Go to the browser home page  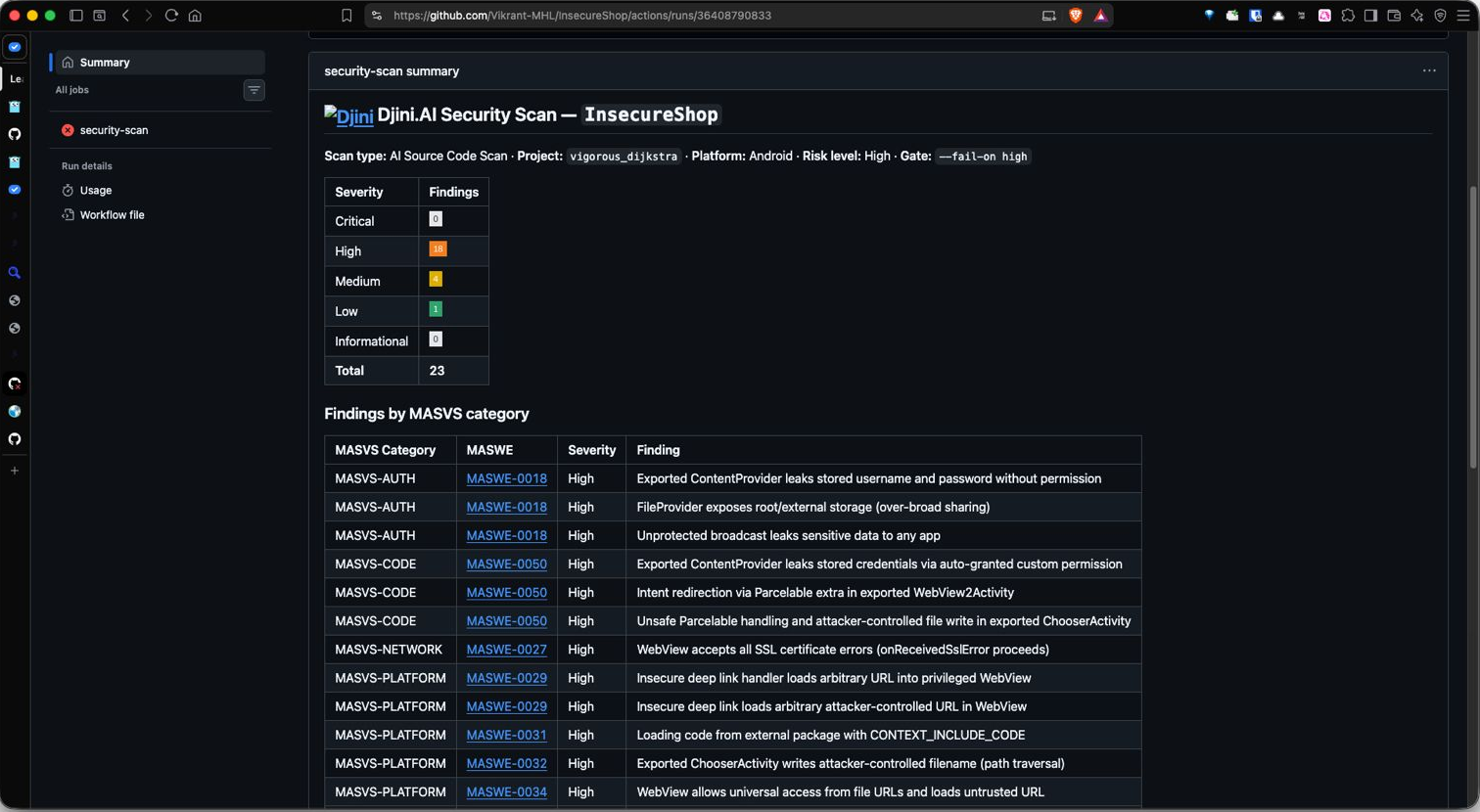[x=195, y=16]
